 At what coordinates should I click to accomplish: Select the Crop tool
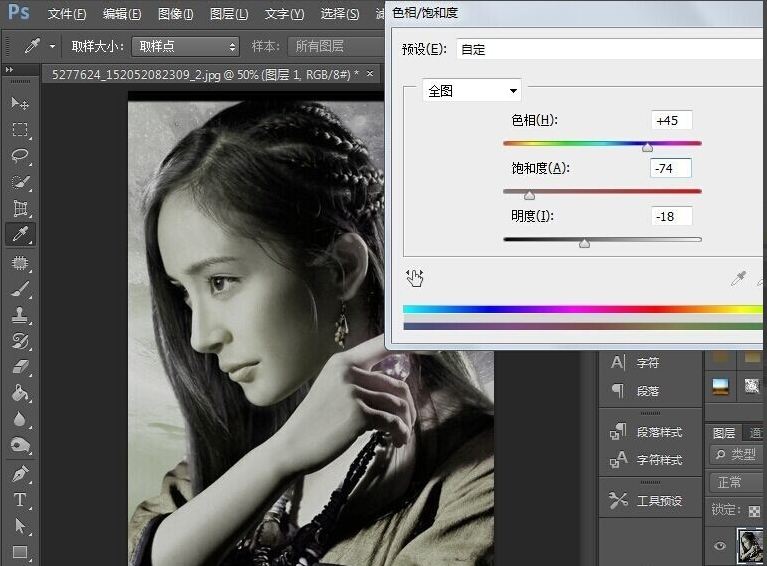tap(19, 208)
